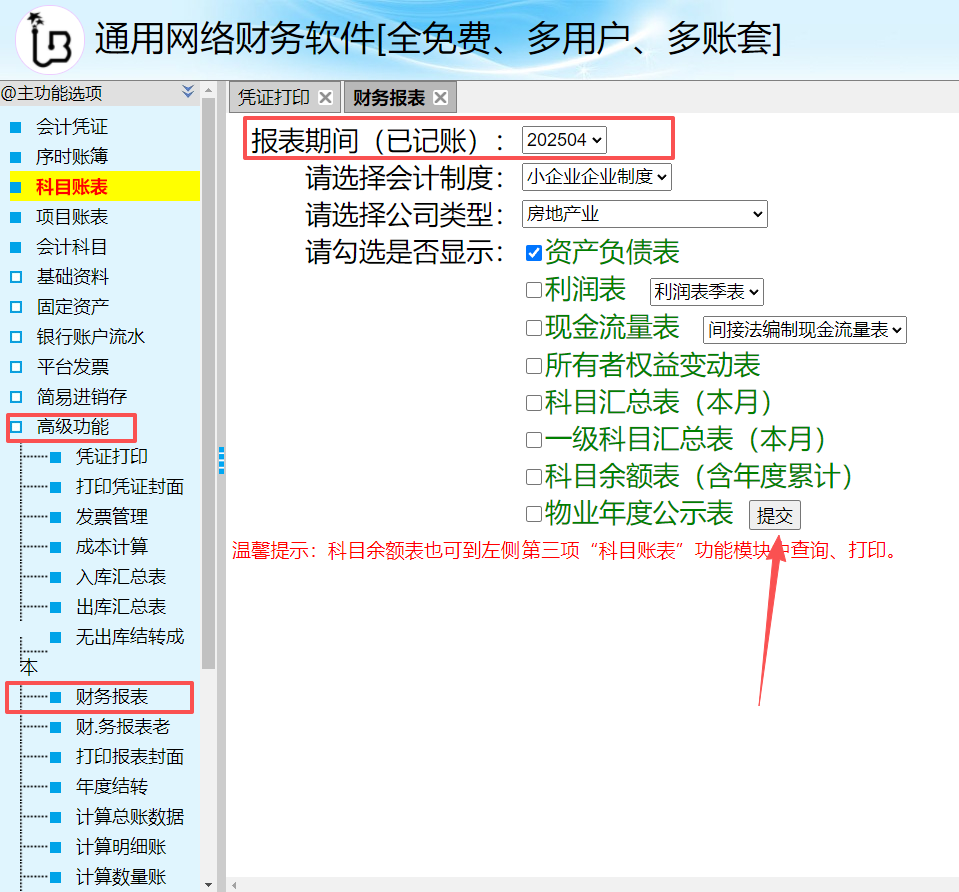Click the sidebar vertical scrollbar thumb
This screenshot has width=959, height=892.
click(208, 380)
